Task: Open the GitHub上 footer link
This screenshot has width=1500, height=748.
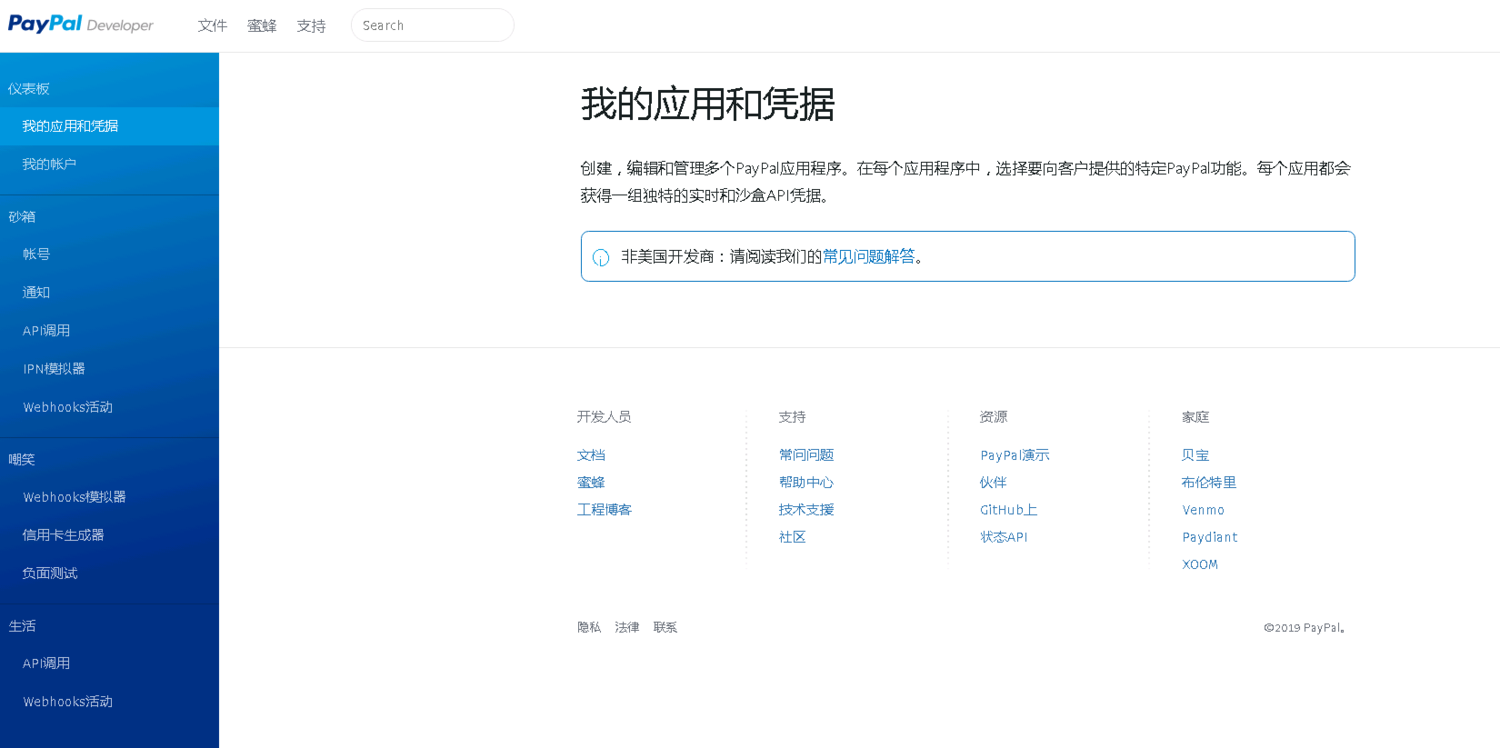Action: (x=1009, y=509)
